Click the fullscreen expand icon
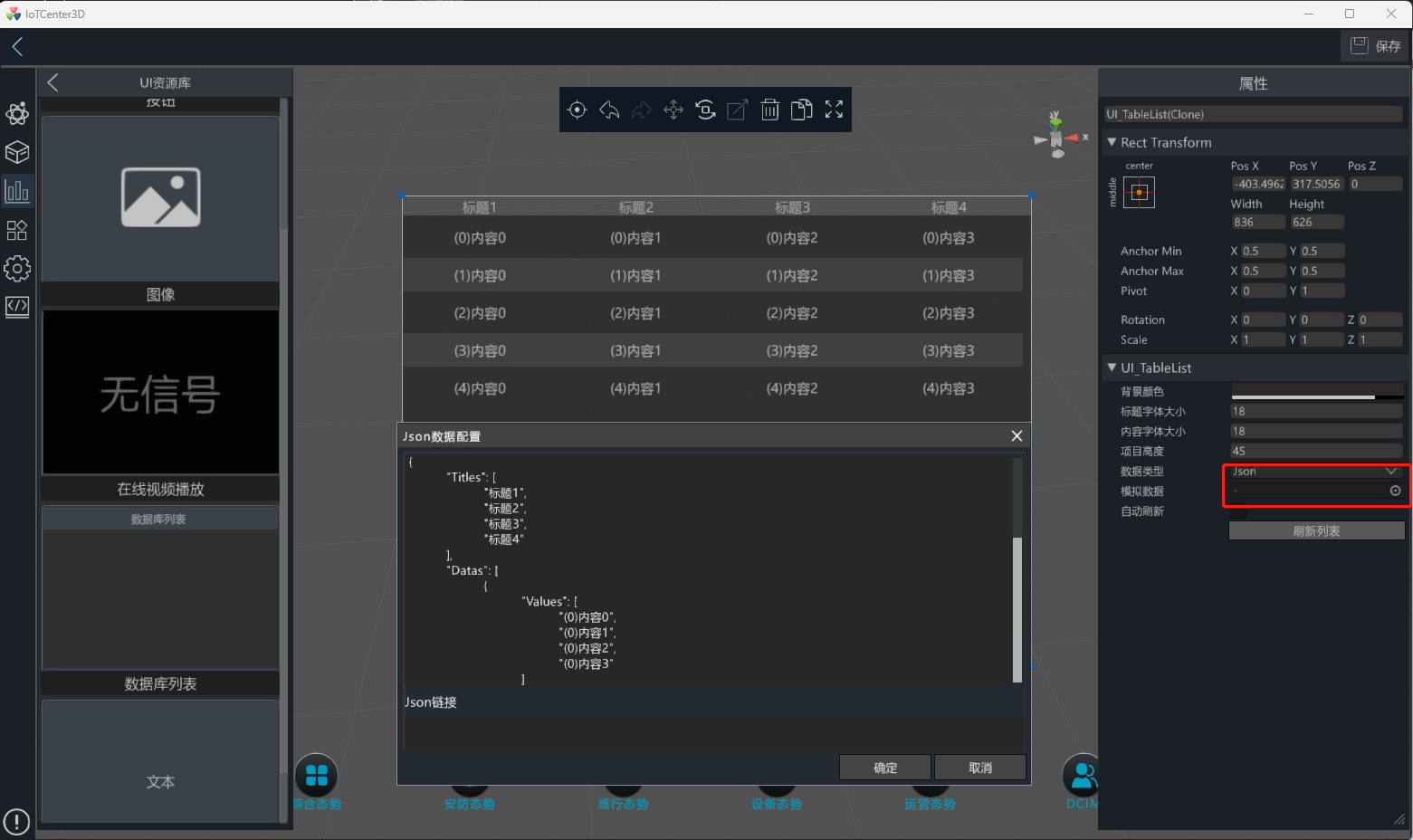The image size is (1413, 840). click(834, 110)
